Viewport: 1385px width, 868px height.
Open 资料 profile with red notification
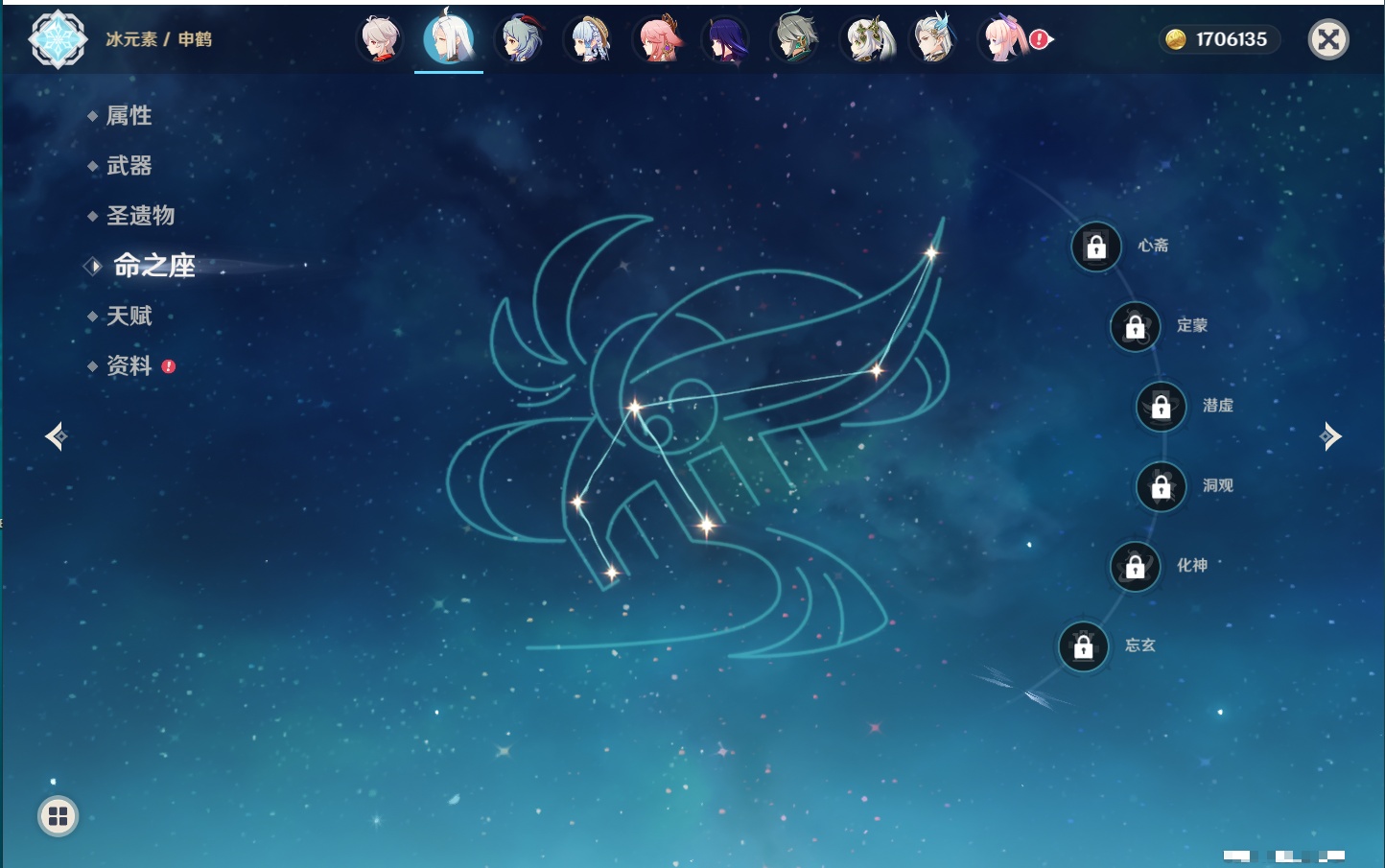pos(129,365)
